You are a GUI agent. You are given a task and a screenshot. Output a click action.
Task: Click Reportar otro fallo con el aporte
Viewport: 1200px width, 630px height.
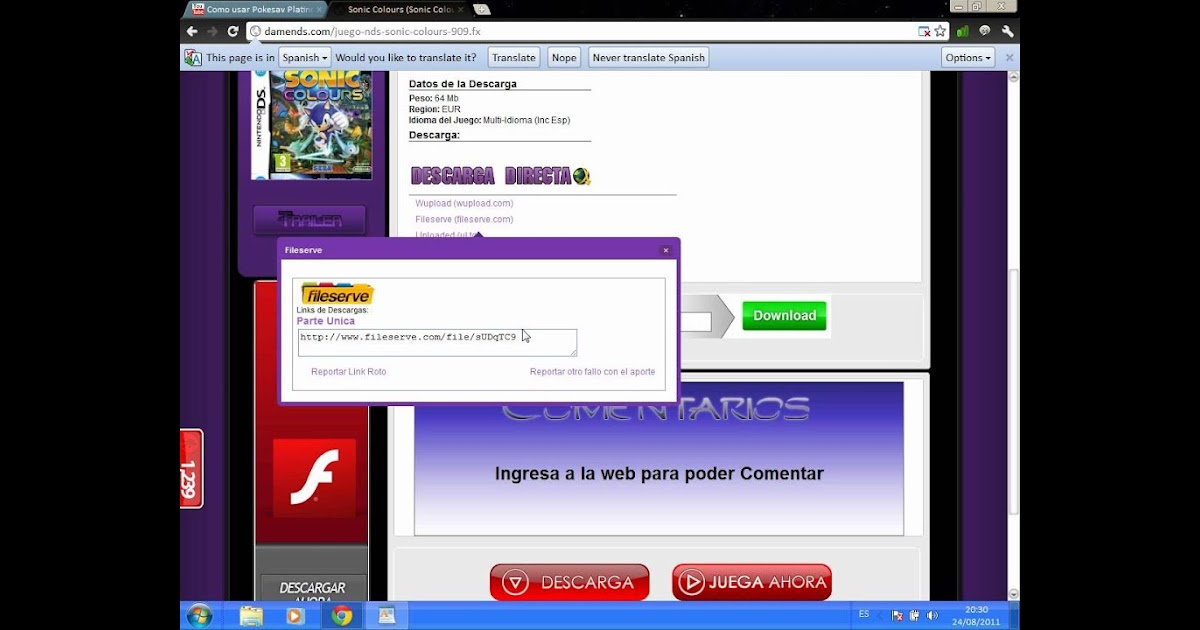[x=592, y=372]
